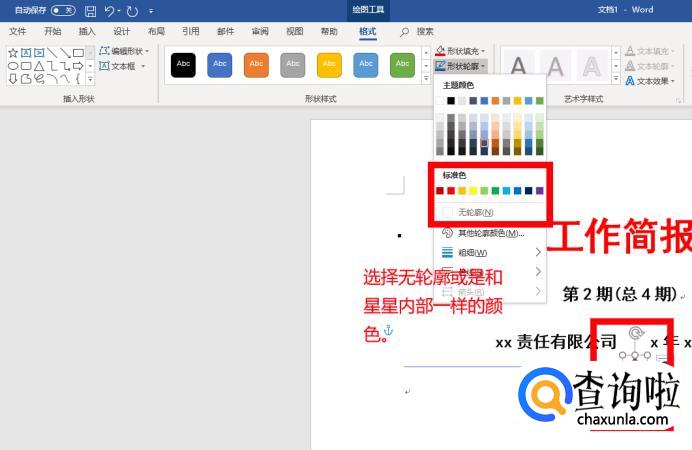Expand the shapes gallery More arrow
The height and width of the screenshot is (450, 692).
pos(90,79)
